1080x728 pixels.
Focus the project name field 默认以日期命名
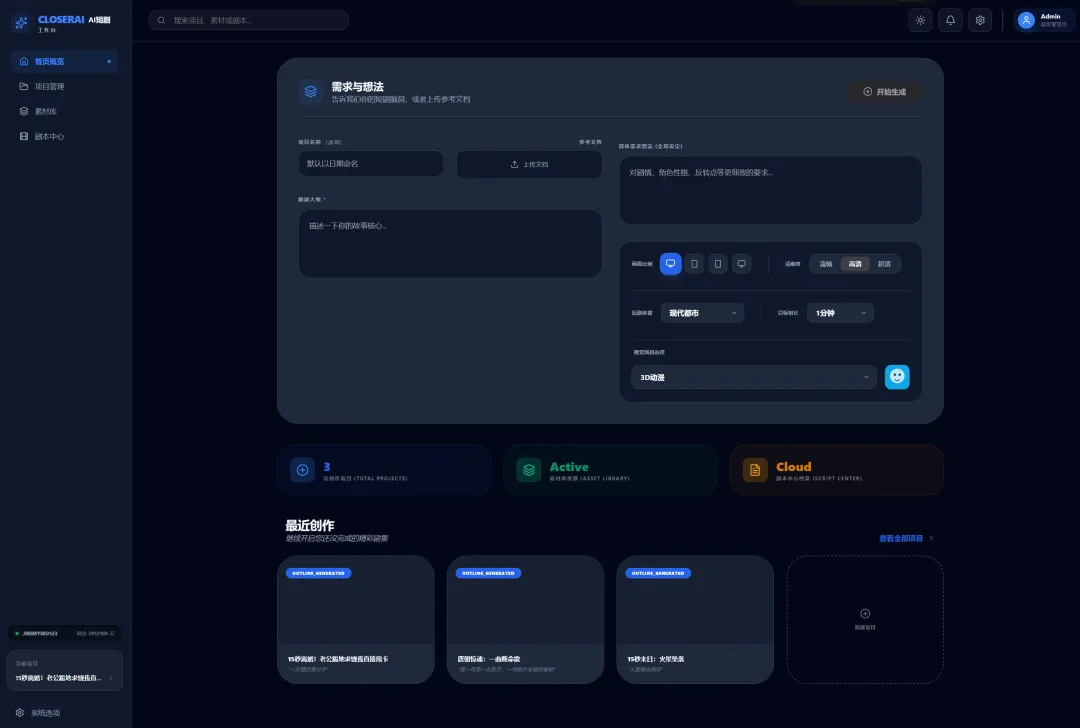click(371, 163)
